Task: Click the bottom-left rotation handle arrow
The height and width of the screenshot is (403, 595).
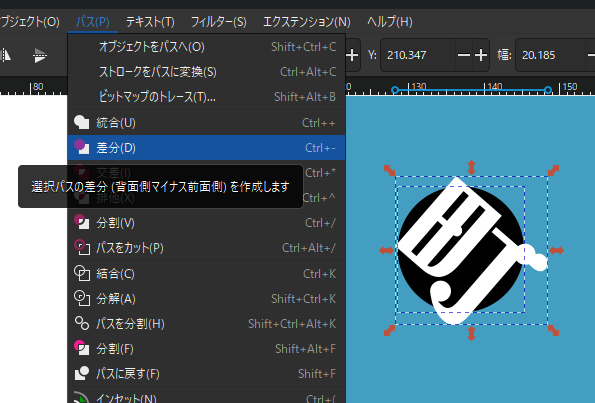Action: pos(389,331)
